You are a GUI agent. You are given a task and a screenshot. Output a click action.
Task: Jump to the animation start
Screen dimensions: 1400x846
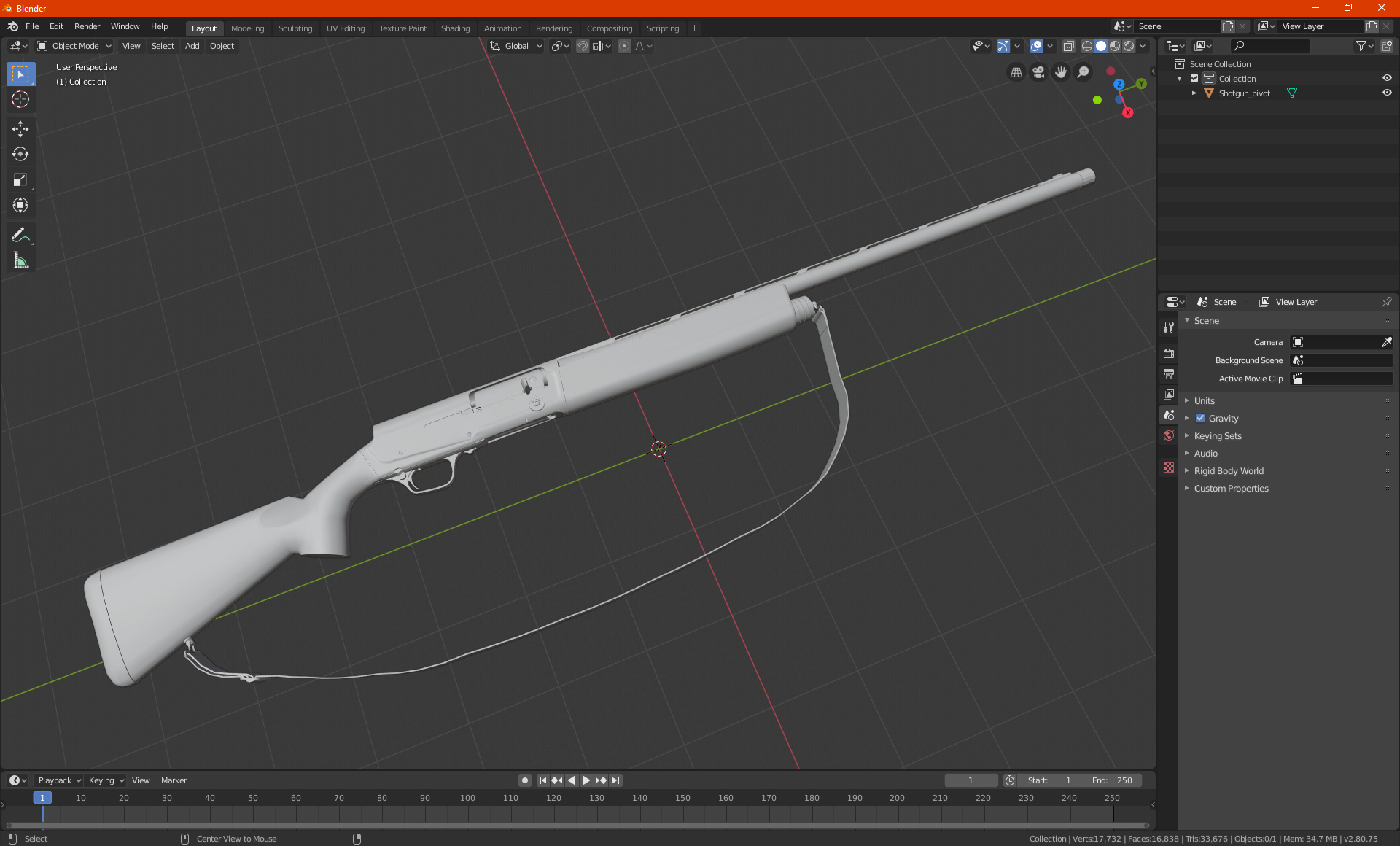[542, 780]
